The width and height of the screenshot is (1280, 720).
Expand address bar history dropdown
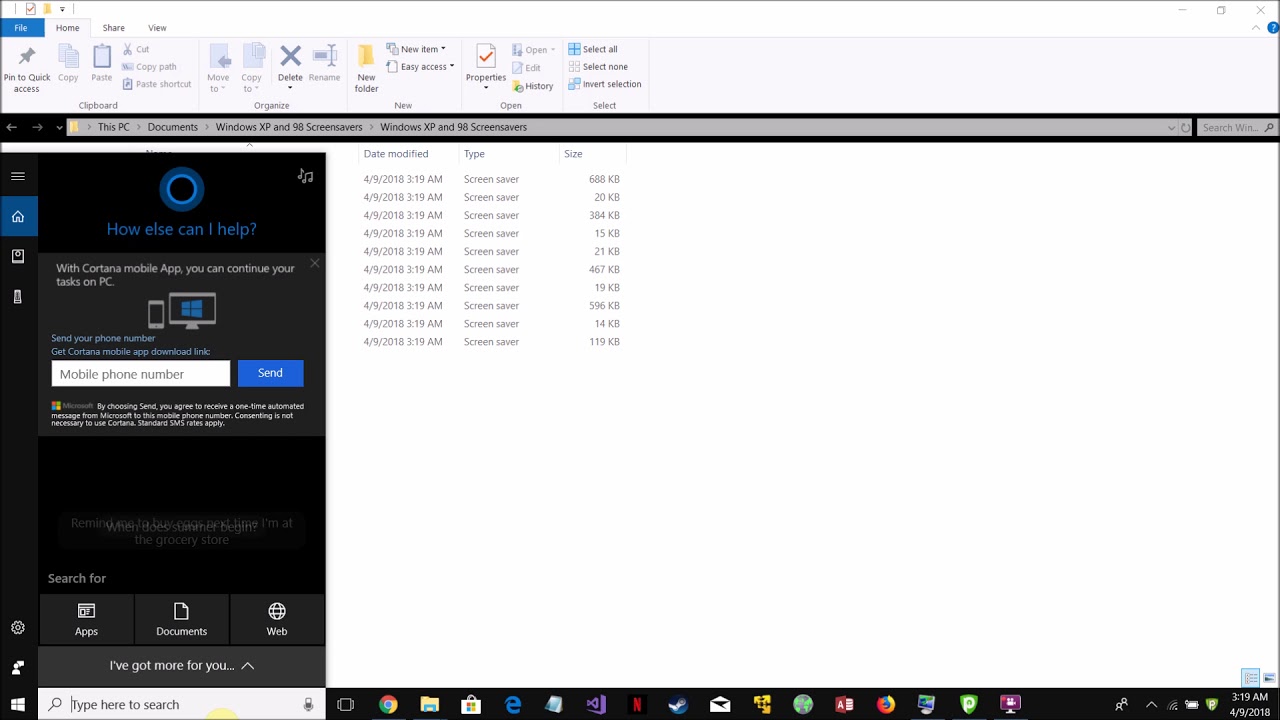[x=1171, y=127]
